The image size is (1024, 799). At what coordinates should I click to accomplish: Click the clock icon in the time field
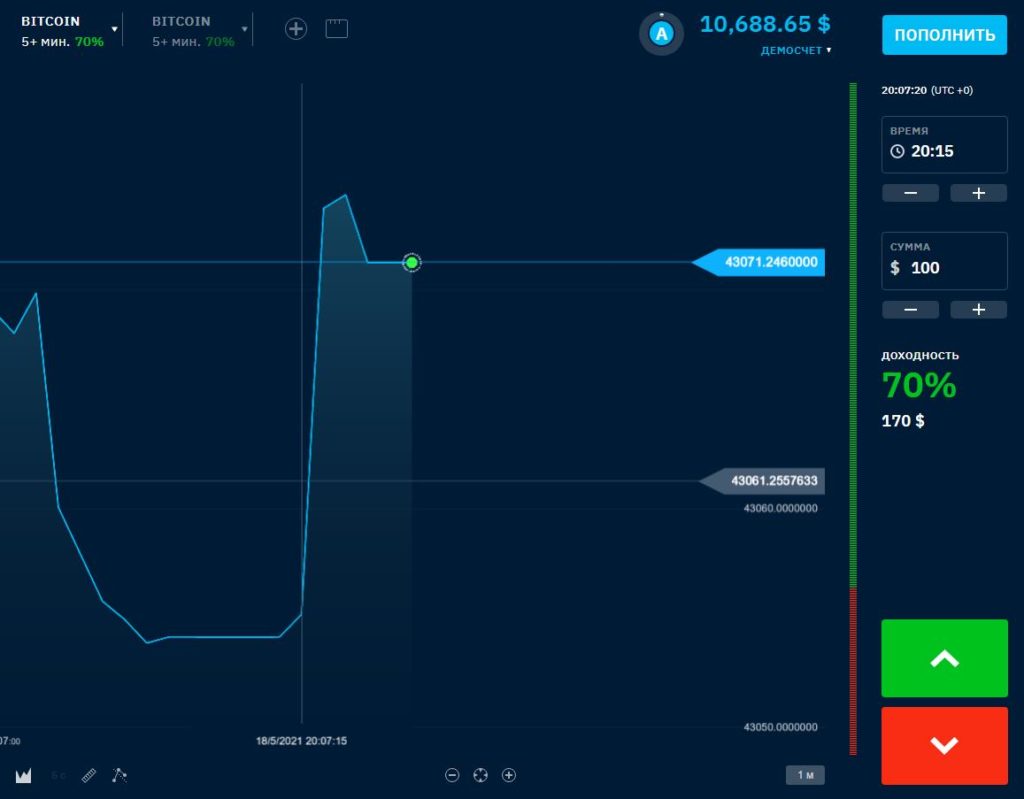click(x=897, y=152)
